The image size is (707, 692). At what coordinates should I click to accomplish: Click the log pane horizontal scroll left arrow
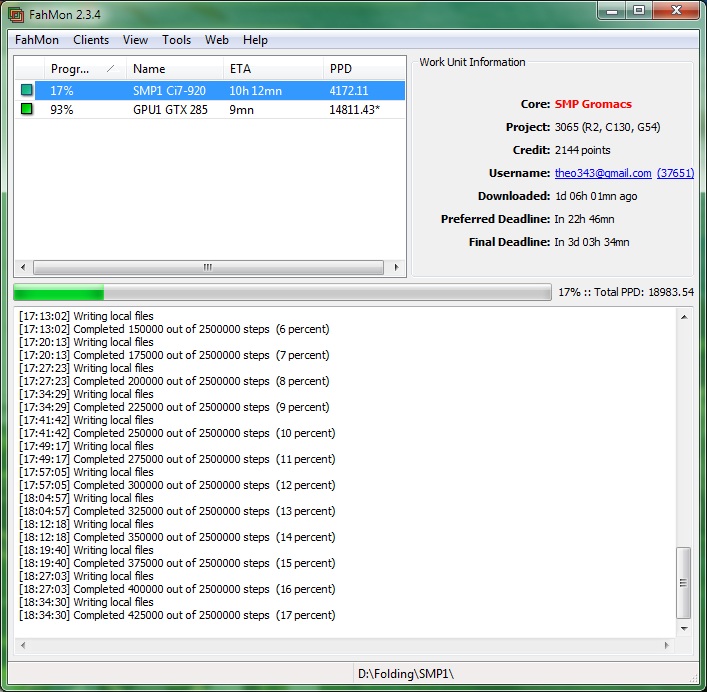pyautogui.click(x=23, y=645)
